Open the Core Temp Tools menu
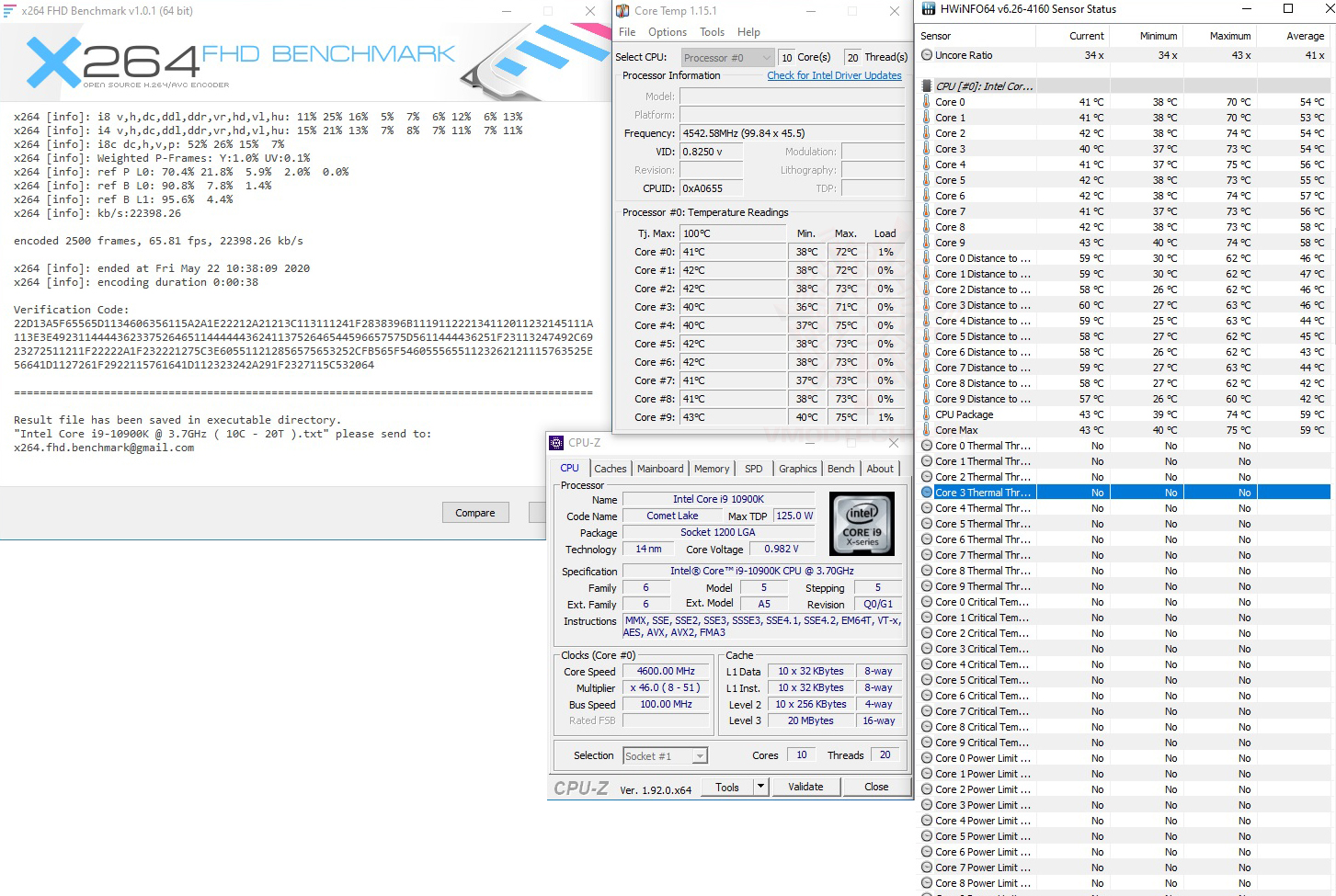The image size is (1336, 896). point(713,32)
